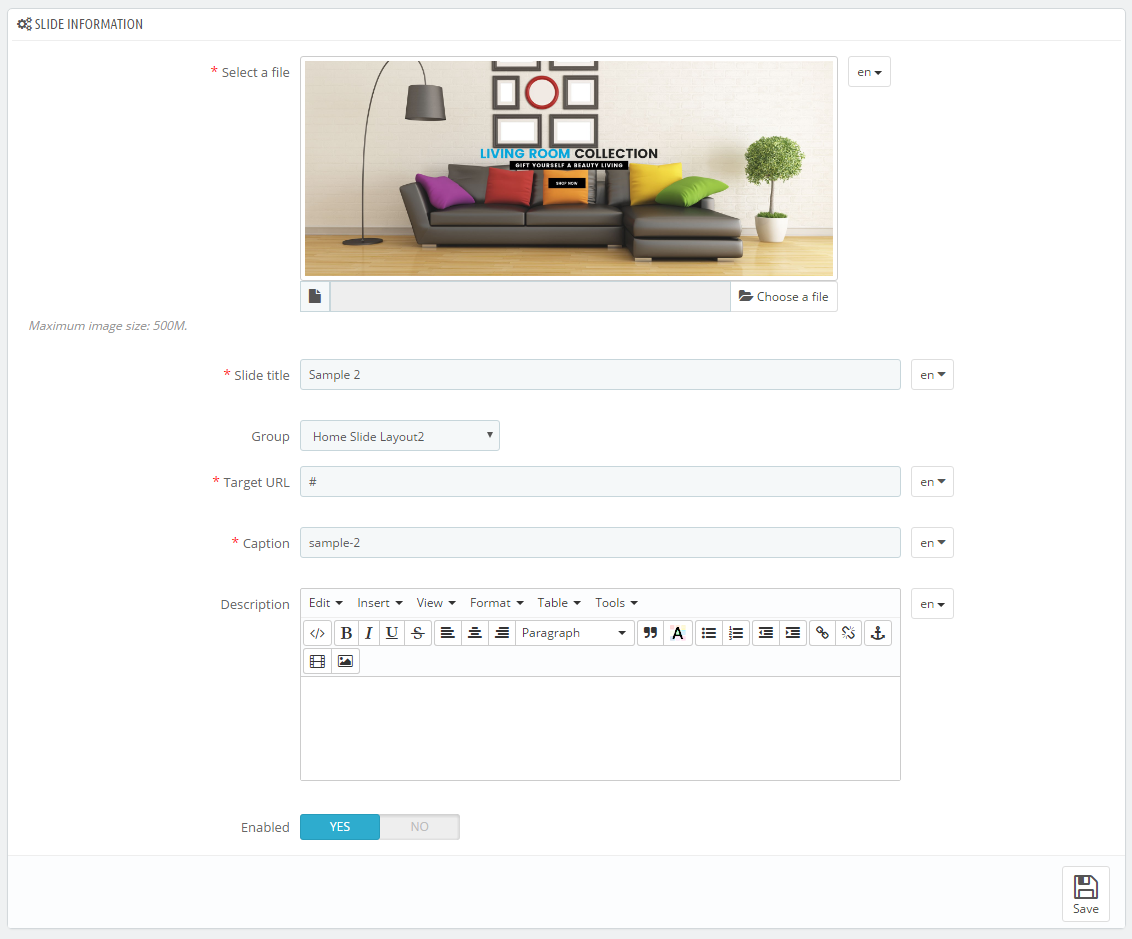
Task: Remove link from selected text
Action: [x=848, y=633]
